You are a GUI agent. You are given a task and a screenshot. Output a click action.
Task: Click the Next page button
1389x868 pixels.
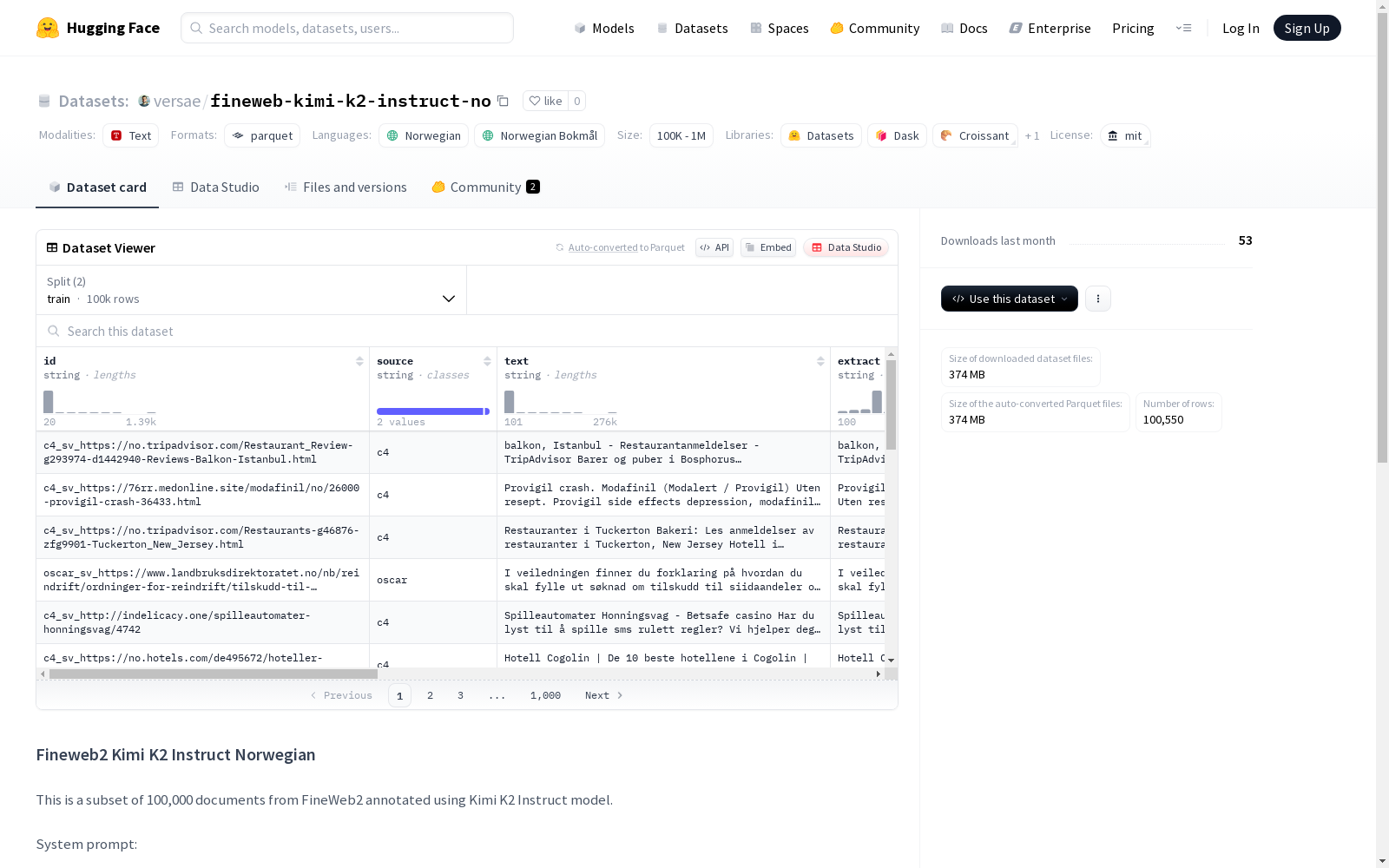pyautogui.click(x=603, y=695)
